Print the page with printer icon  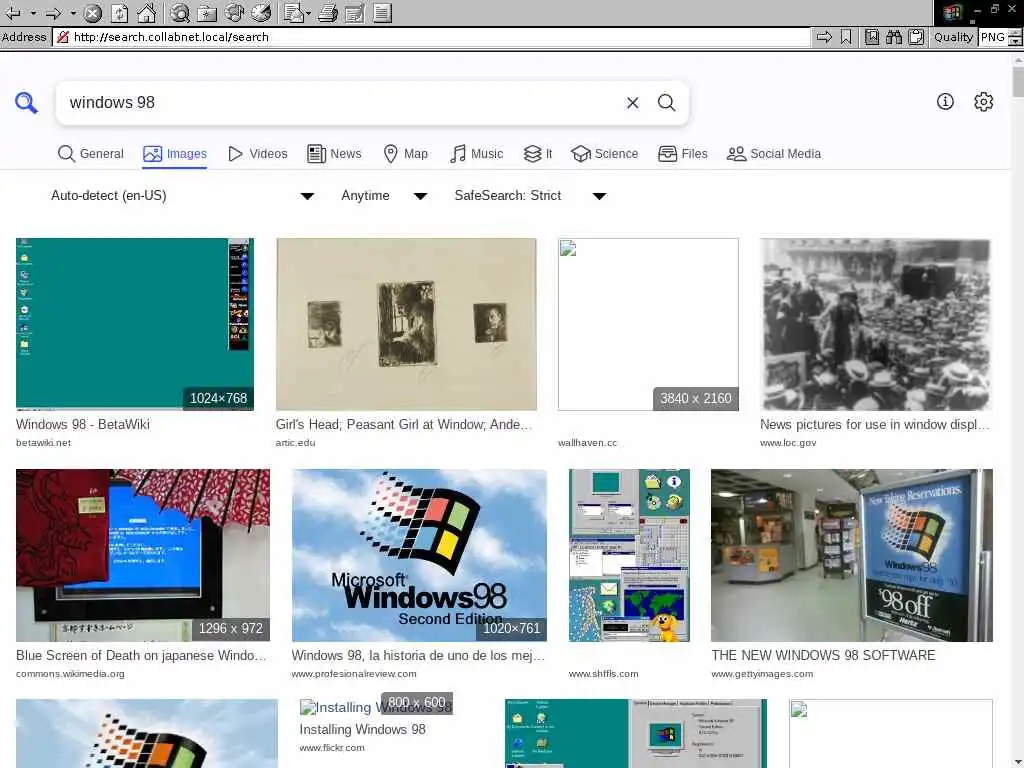[x=328, y=12]
